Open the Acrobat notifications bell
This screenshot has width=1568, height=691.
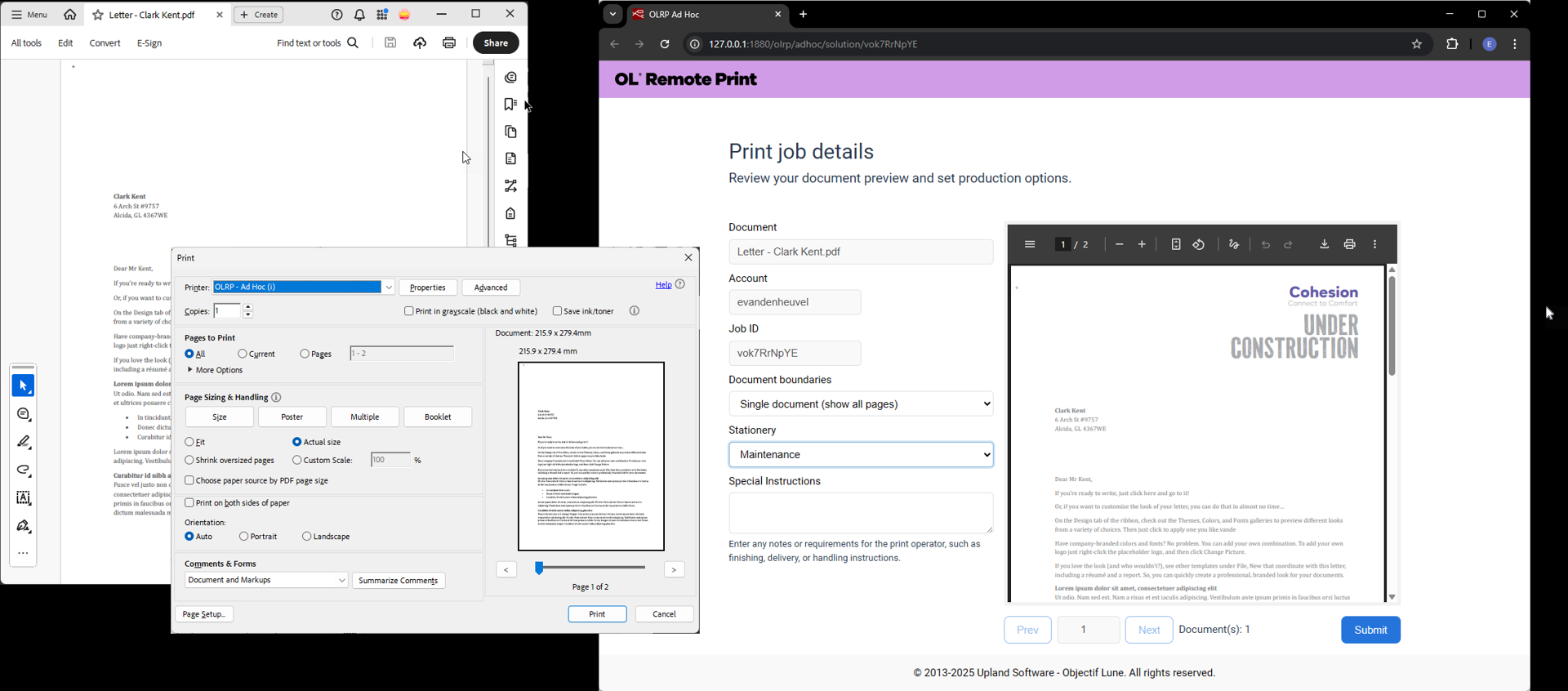point(359,16)
